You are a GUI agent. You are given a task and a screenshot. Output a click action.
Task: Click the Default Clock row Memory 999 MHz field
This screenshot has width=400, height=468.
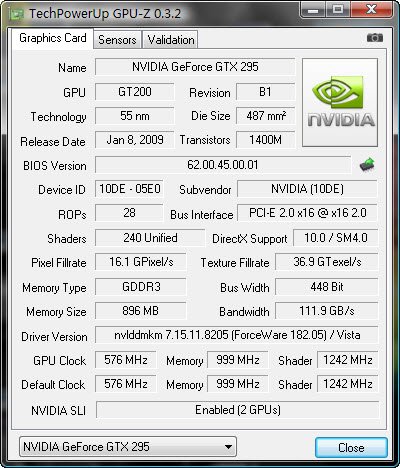[x=238, y=384]
